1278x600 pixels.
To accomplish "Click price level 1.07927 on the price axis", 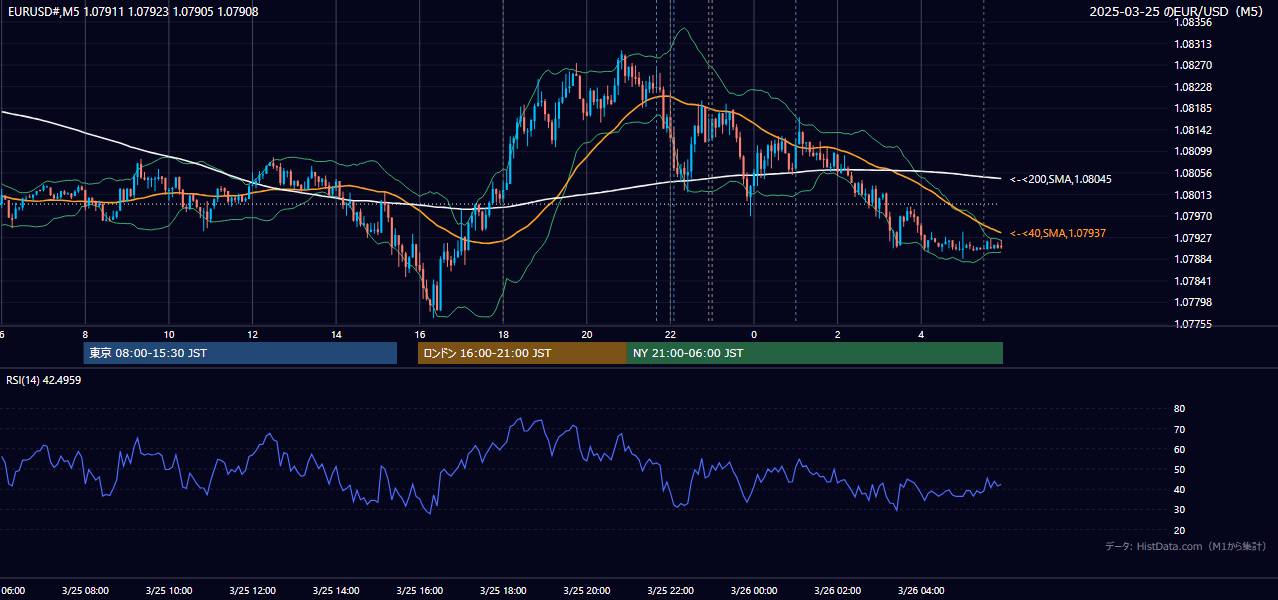I will click(1194, 238).
